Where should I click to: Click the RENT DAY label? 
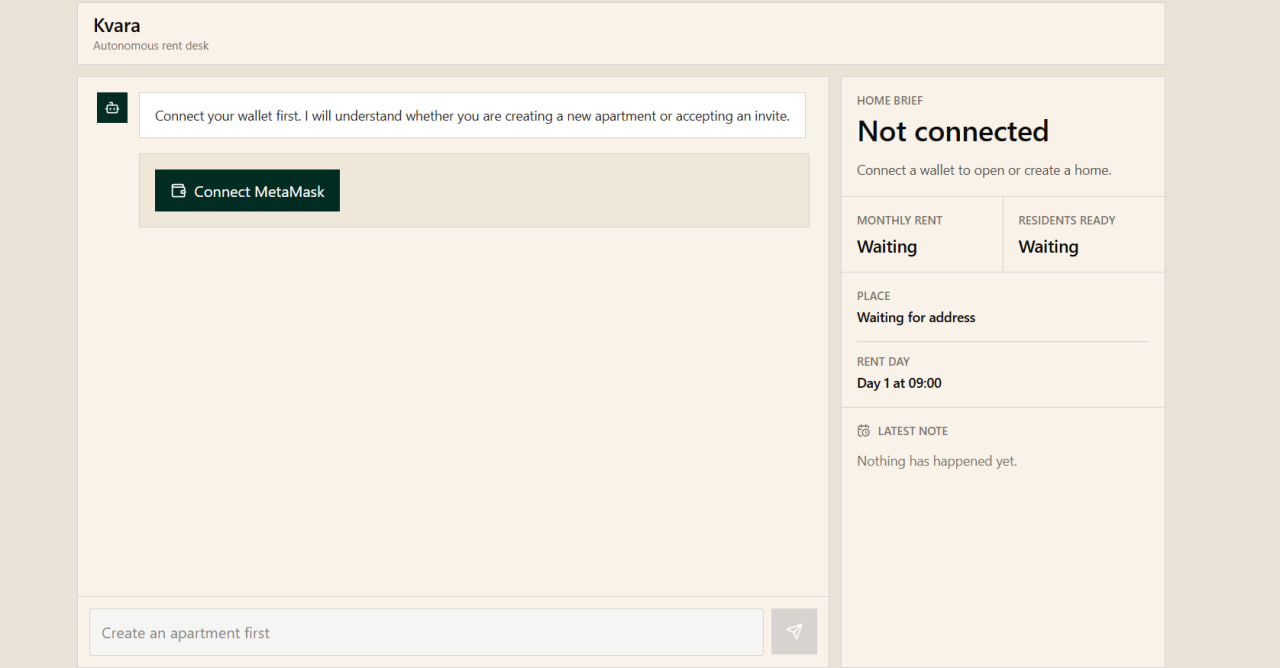(x=884, y=362)
